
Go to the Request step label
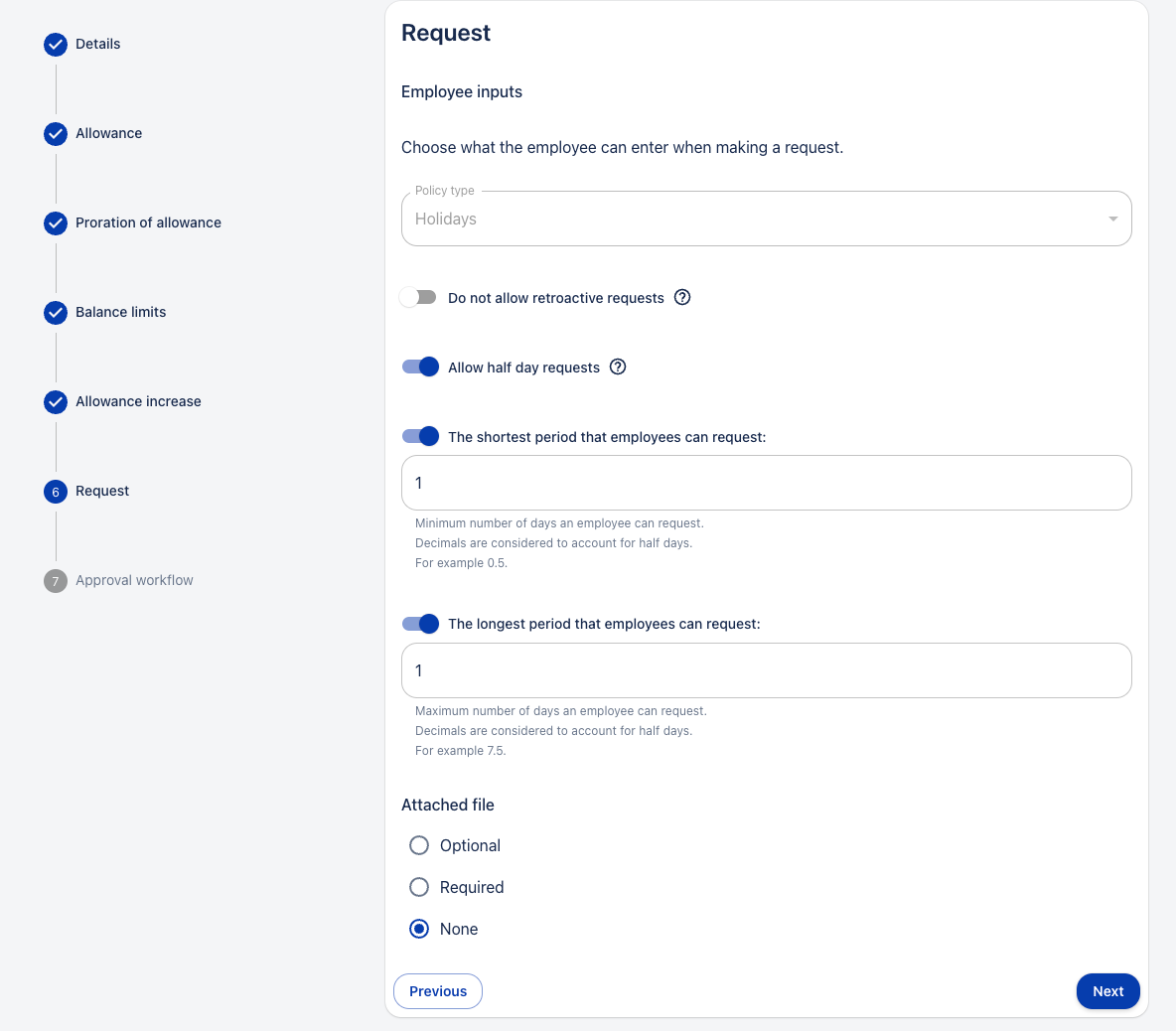coord(102,491)
